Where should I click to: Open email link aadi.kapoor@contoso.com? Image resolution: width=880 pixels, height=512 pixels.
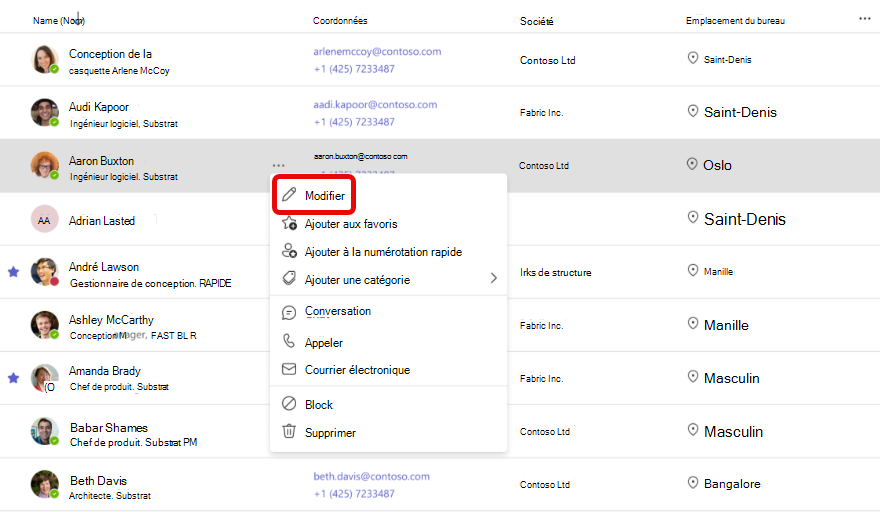[375, 104]
